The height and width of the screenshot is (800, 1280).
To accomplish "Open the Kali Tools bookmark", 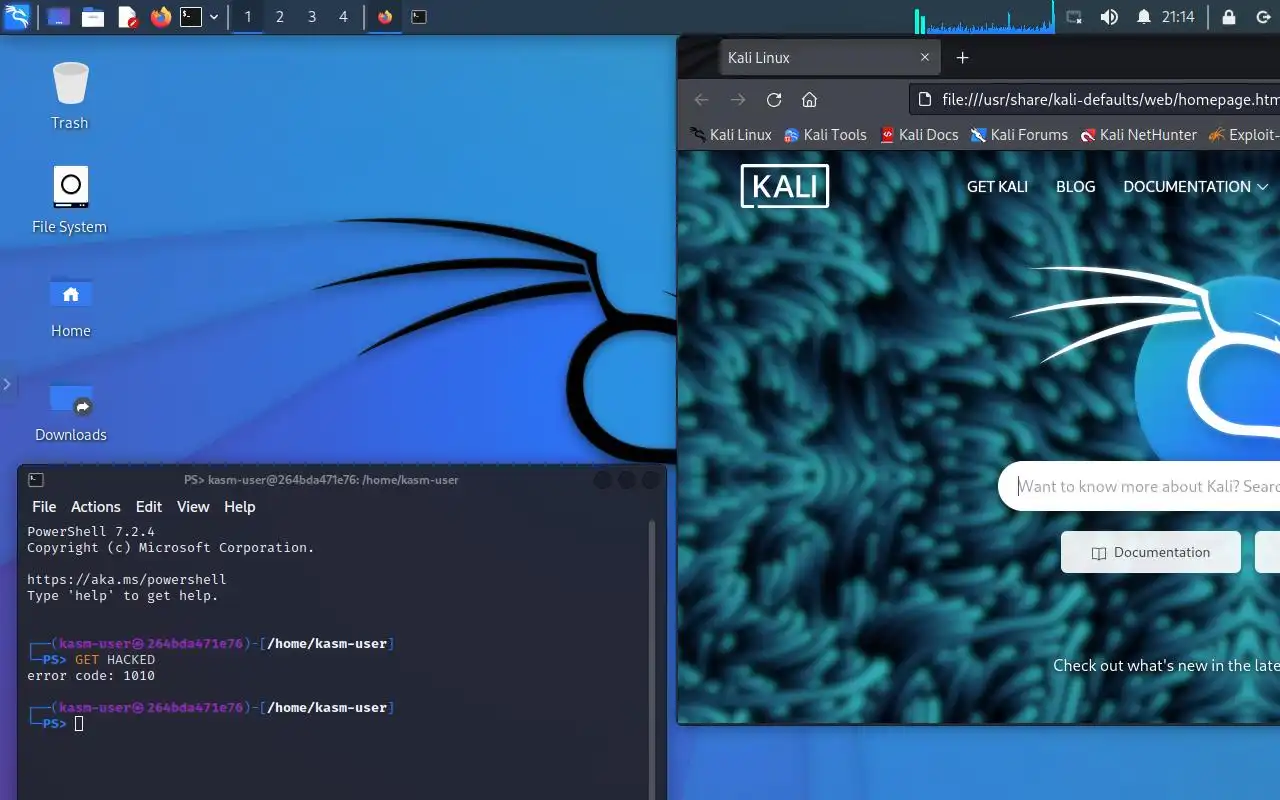I will point(825,134).
